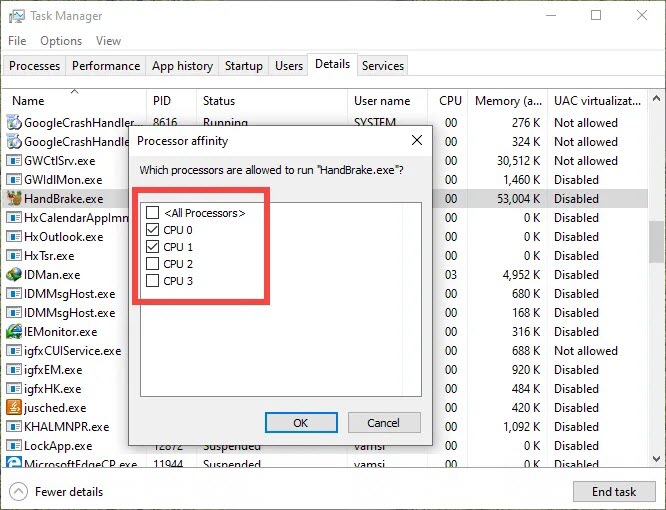Uncheck the CPU 1 checkbox
Screen dimensions: 666x510
tap(152, 247)
